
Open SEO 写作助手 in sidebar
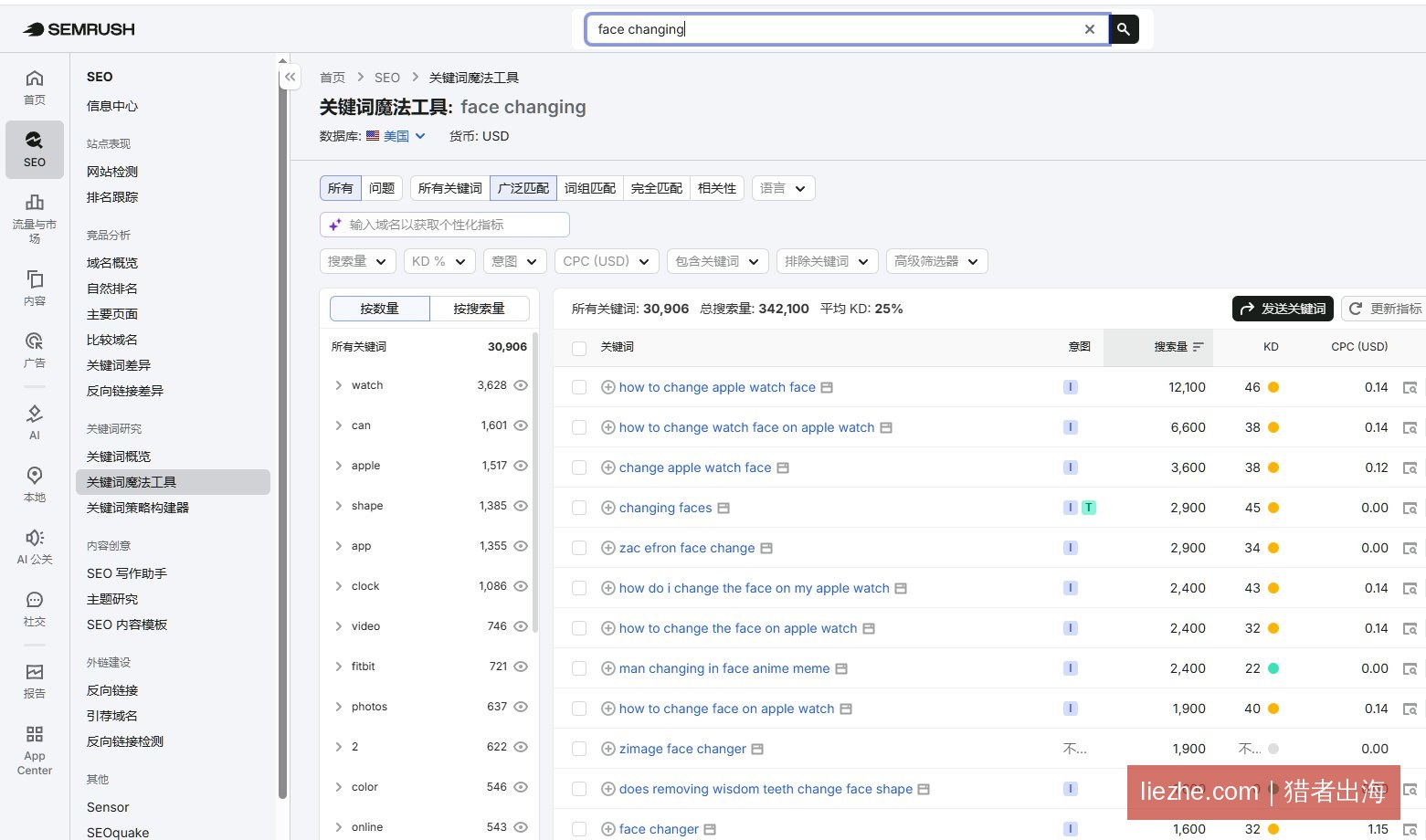[127, 573]
